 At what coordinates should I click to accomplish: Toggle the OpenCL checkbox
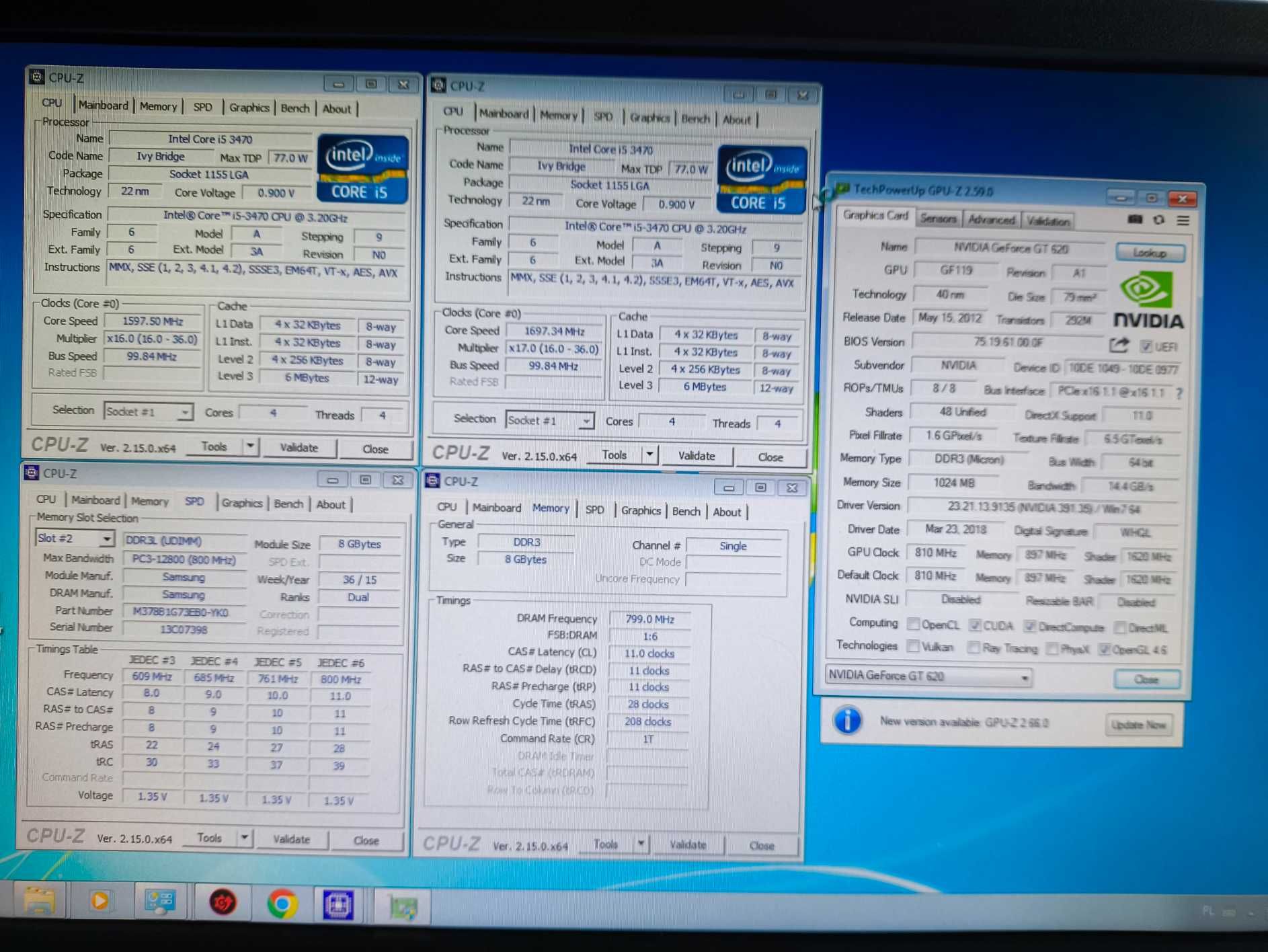click(x=912, y=624)
